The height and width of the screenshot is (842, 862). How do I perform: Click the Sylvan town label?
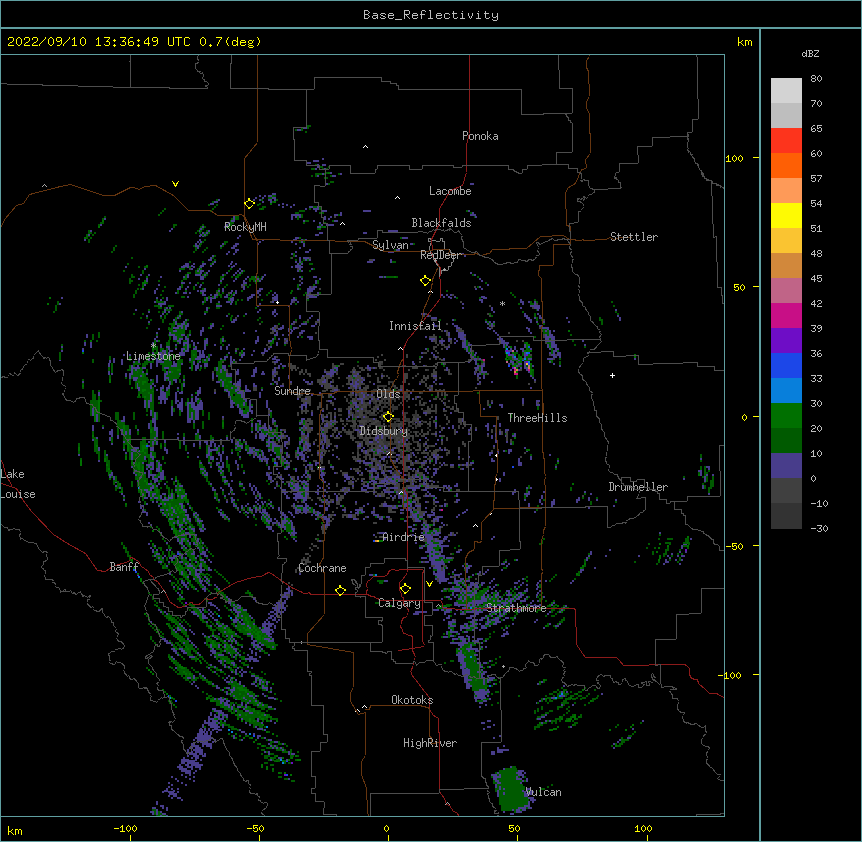click(390, 245)
